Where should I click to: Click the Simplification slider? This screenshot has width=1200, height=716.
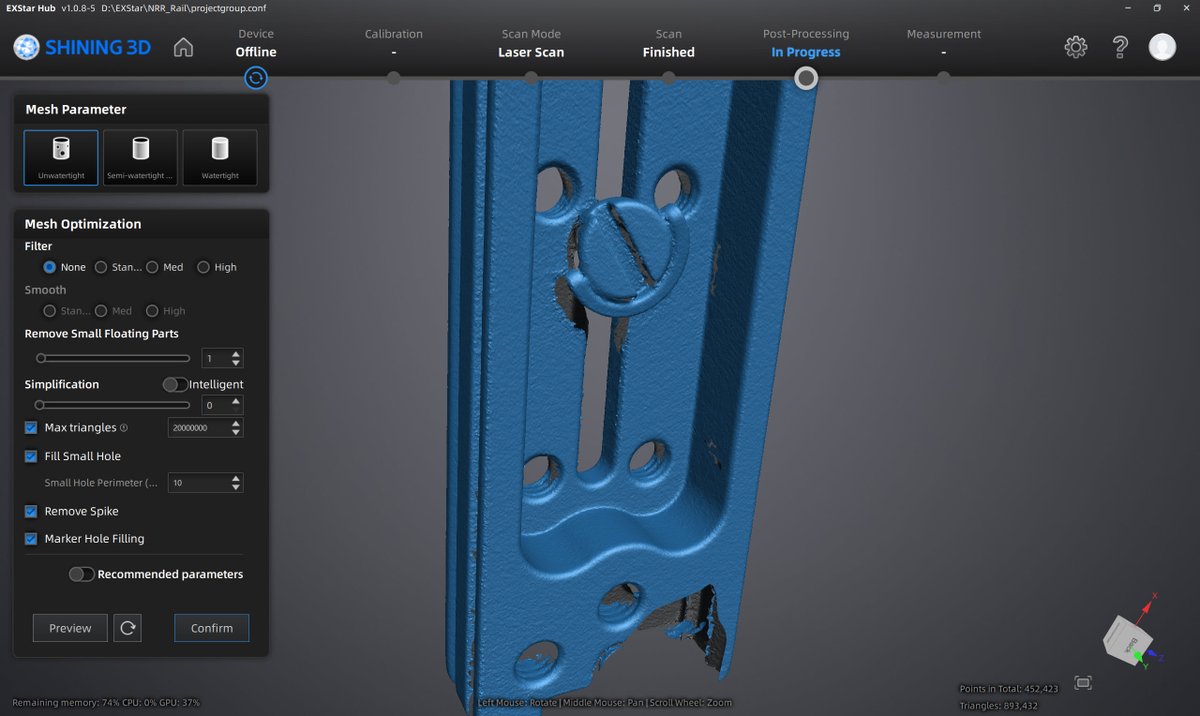pyautogui.click(x=113, y=405)
